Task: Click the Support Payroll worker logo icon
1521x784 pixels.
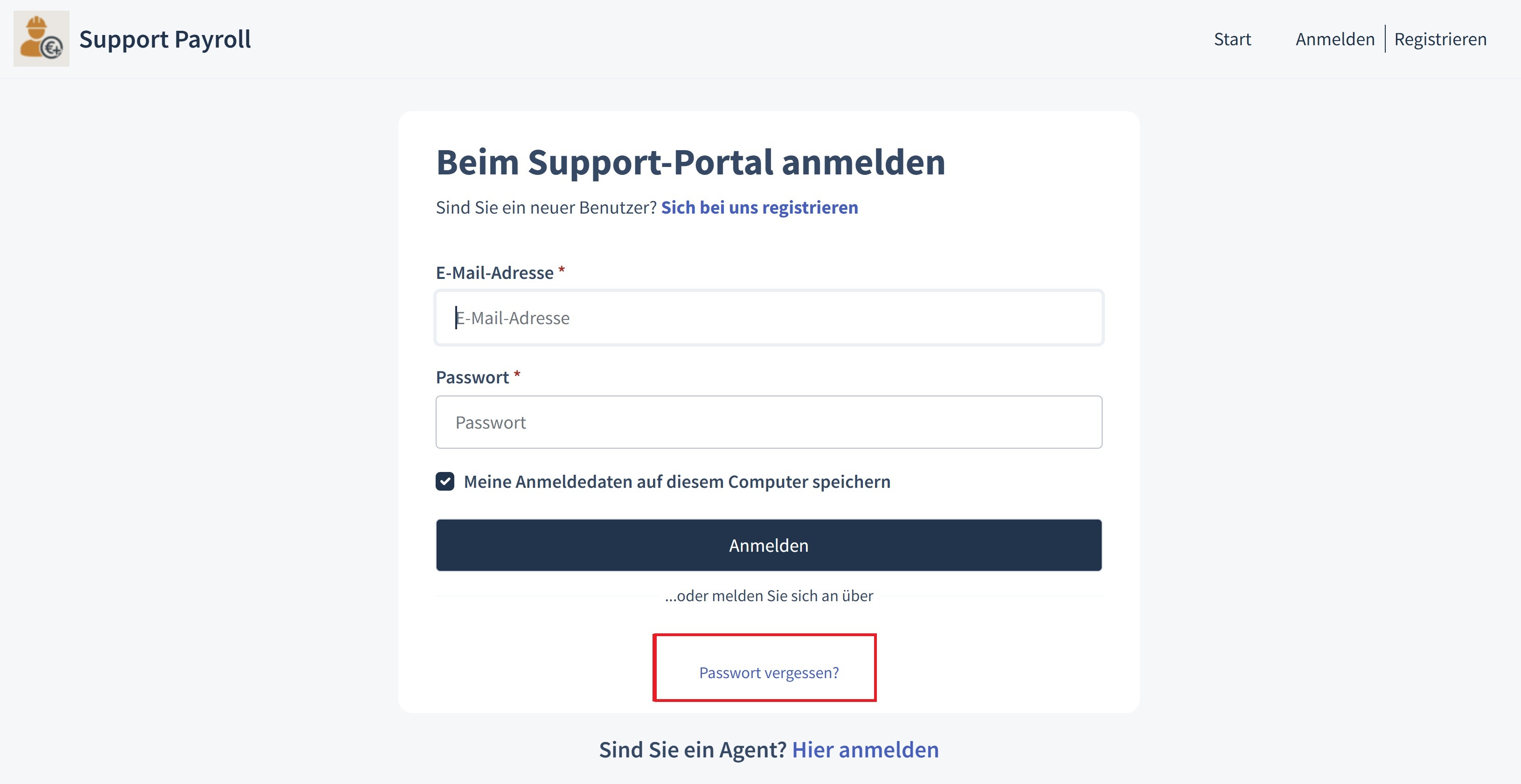Action: (41, 39)
